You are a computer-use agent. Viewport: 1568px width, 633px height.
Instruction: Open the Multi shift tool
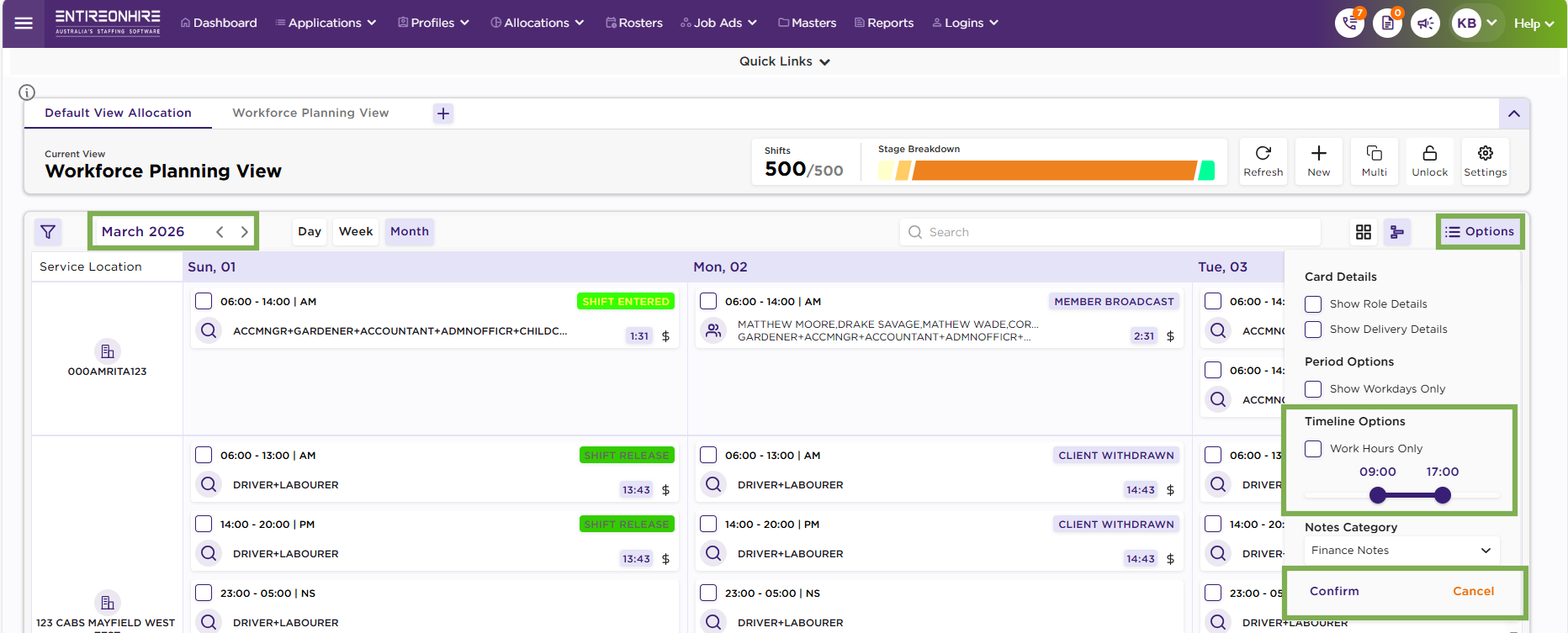(x=1374, y=161)
